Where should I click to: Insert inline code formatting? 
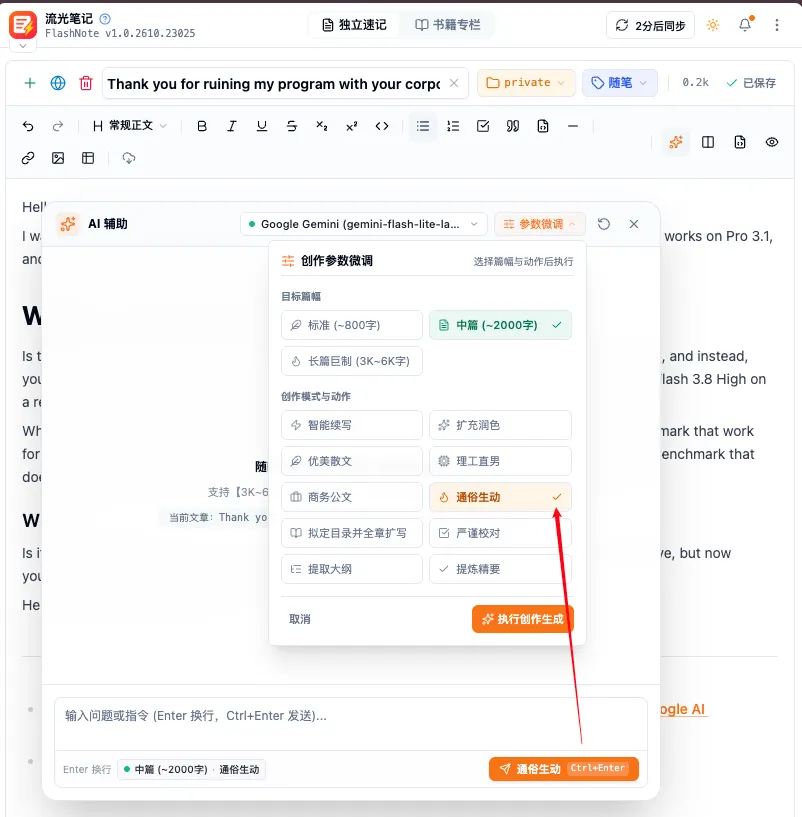[x=382, y=126]
